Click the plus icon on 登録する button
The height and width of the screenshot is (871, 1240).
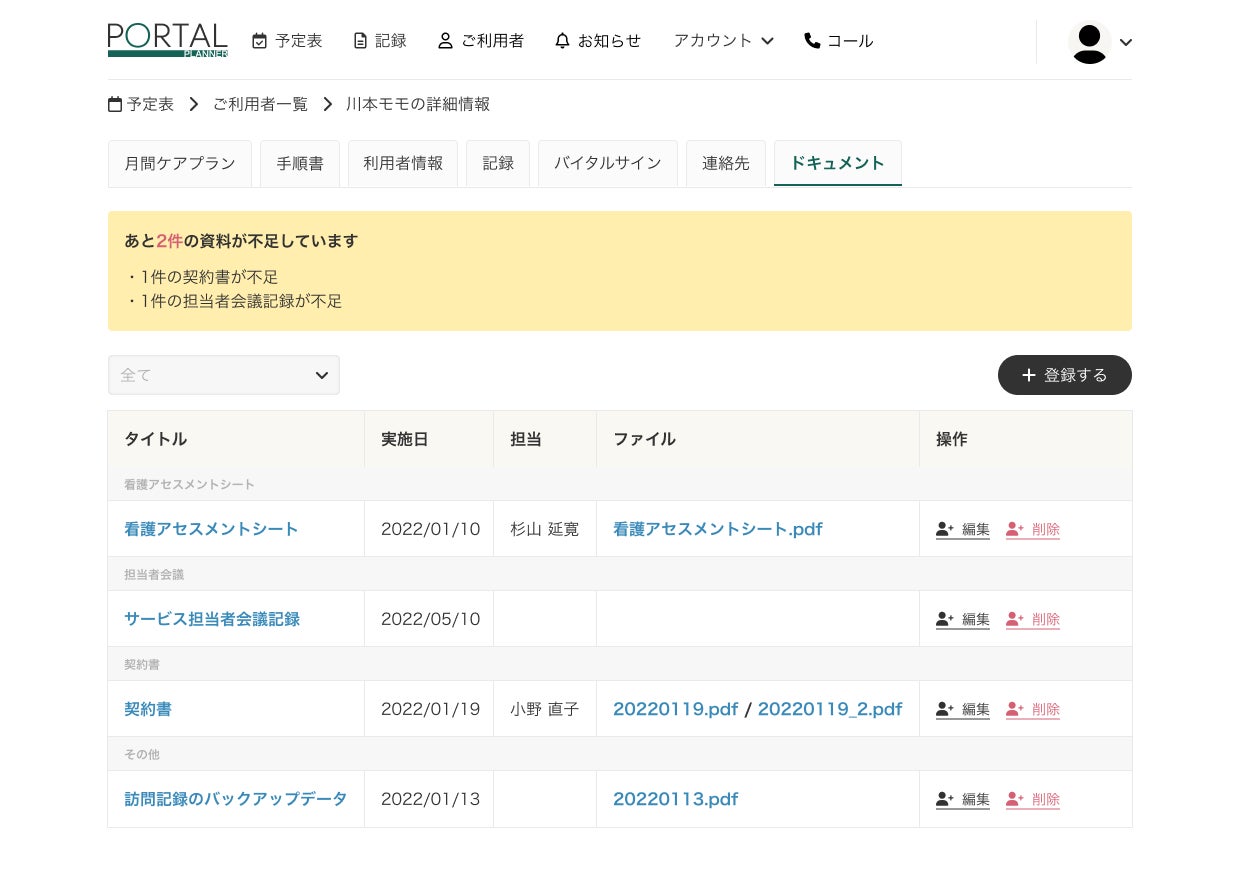coord(1028,375)
